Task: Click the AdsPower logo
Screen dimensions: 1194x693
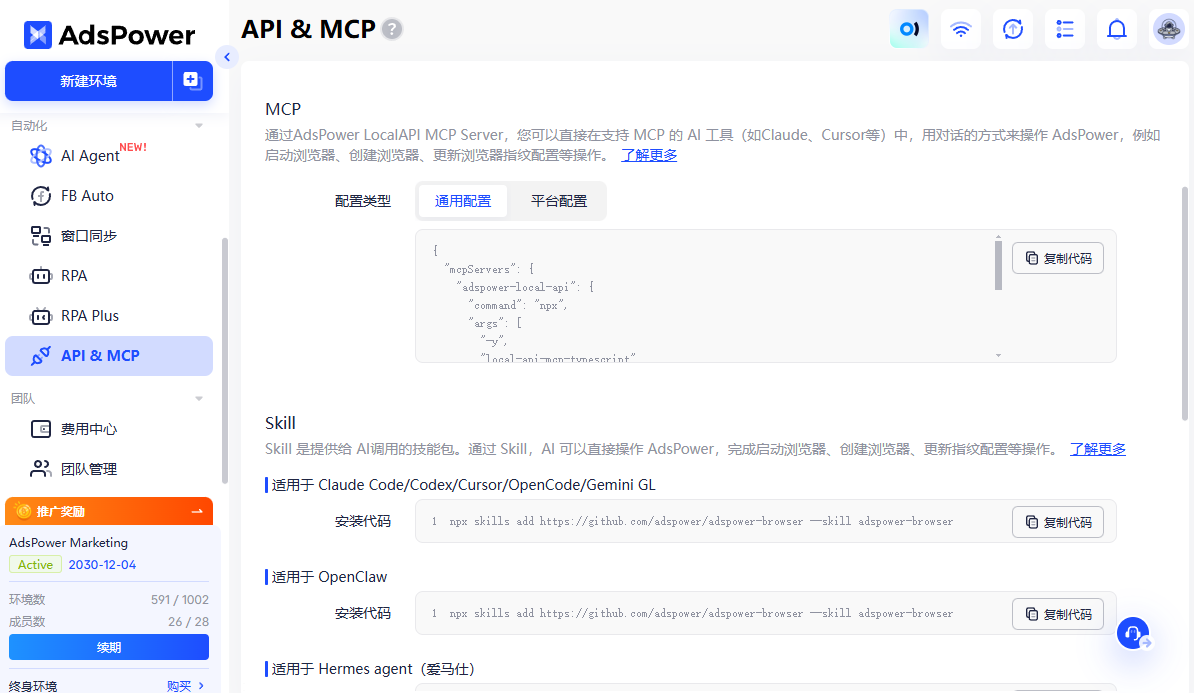Action: 109,35
